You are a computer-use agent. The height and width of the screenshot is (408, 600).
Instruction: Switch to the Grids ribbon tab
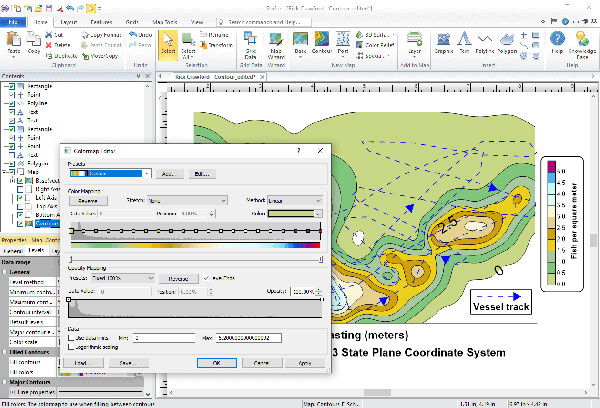pyautogui.click(x=132, y=22)
